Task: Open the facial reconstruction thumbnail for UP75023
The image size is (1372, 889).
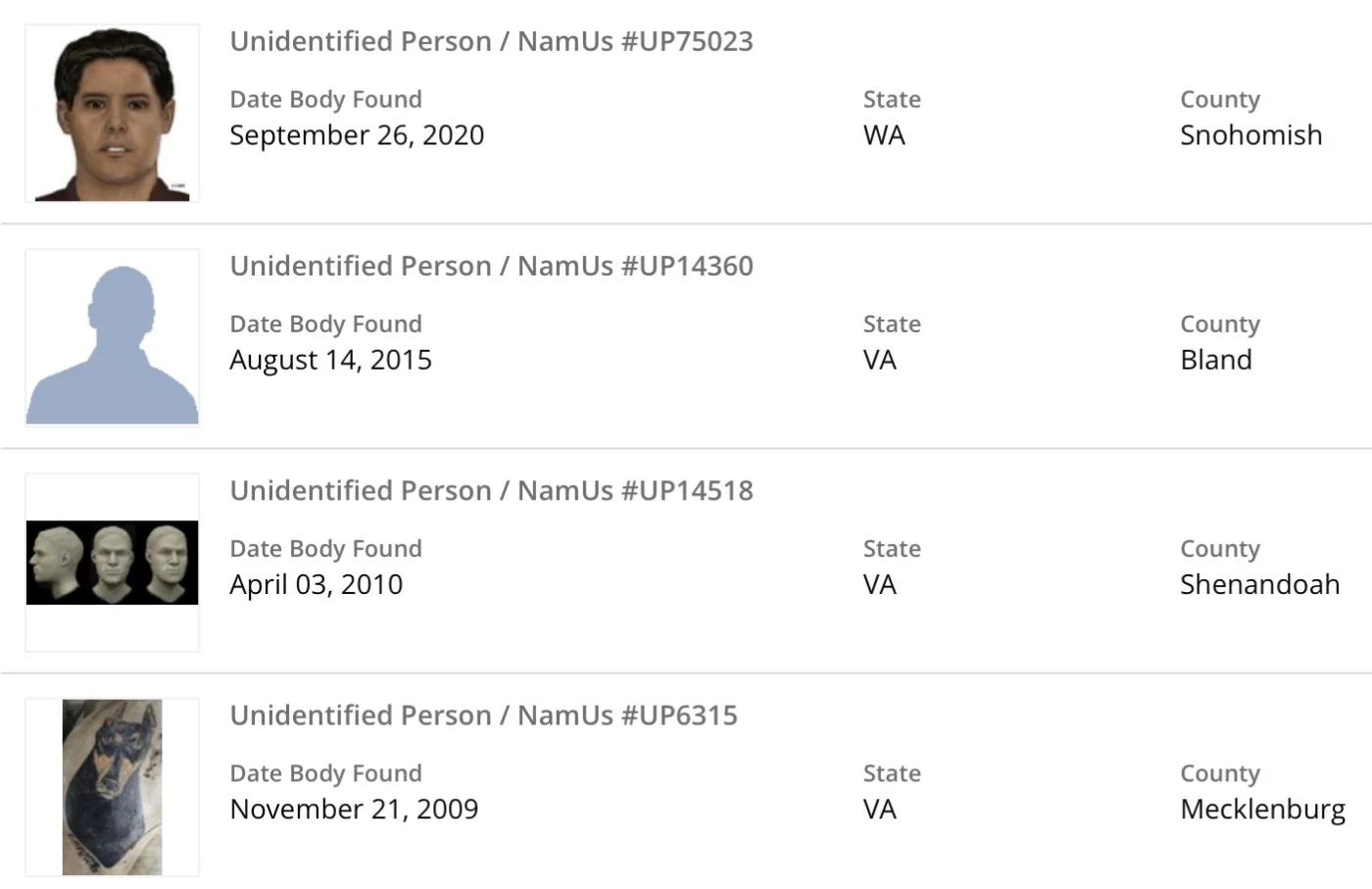Action: [112, 114]
